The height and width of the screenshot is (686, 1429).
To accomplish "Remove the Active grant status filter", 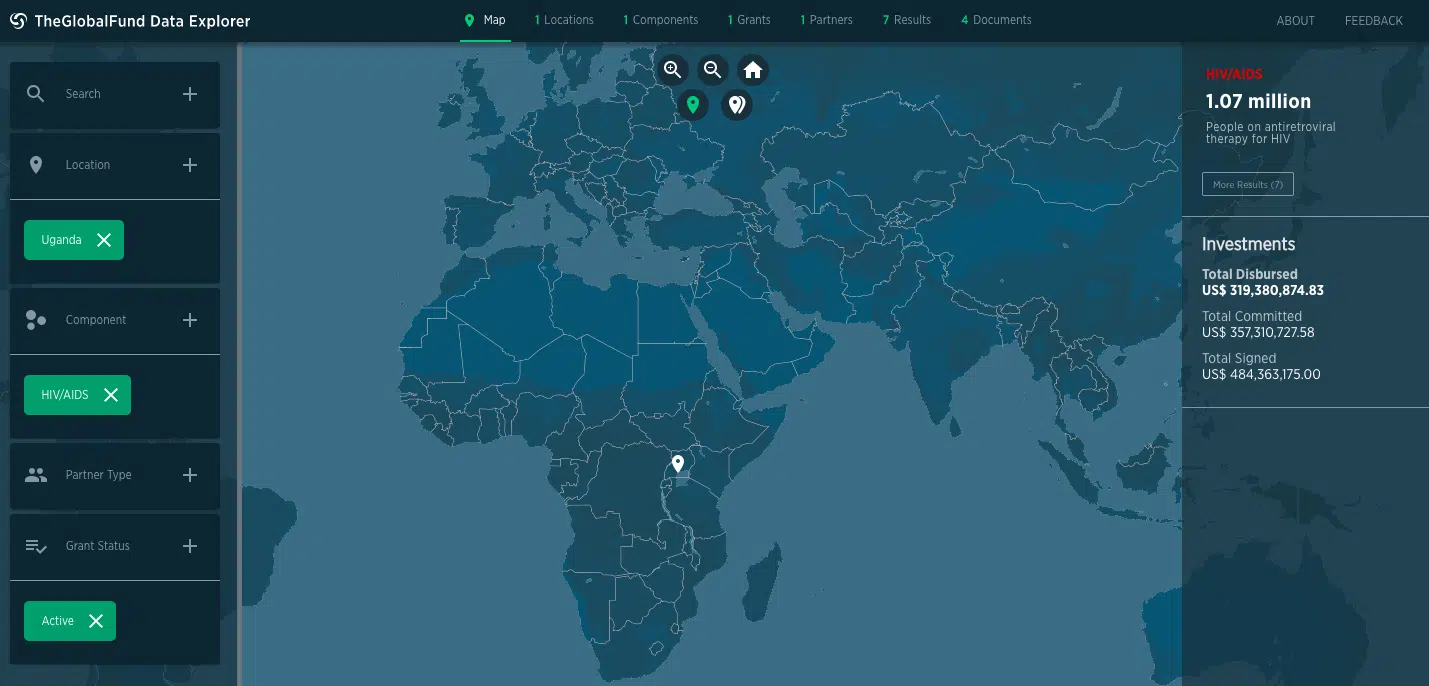I will (x=96, y=621).
